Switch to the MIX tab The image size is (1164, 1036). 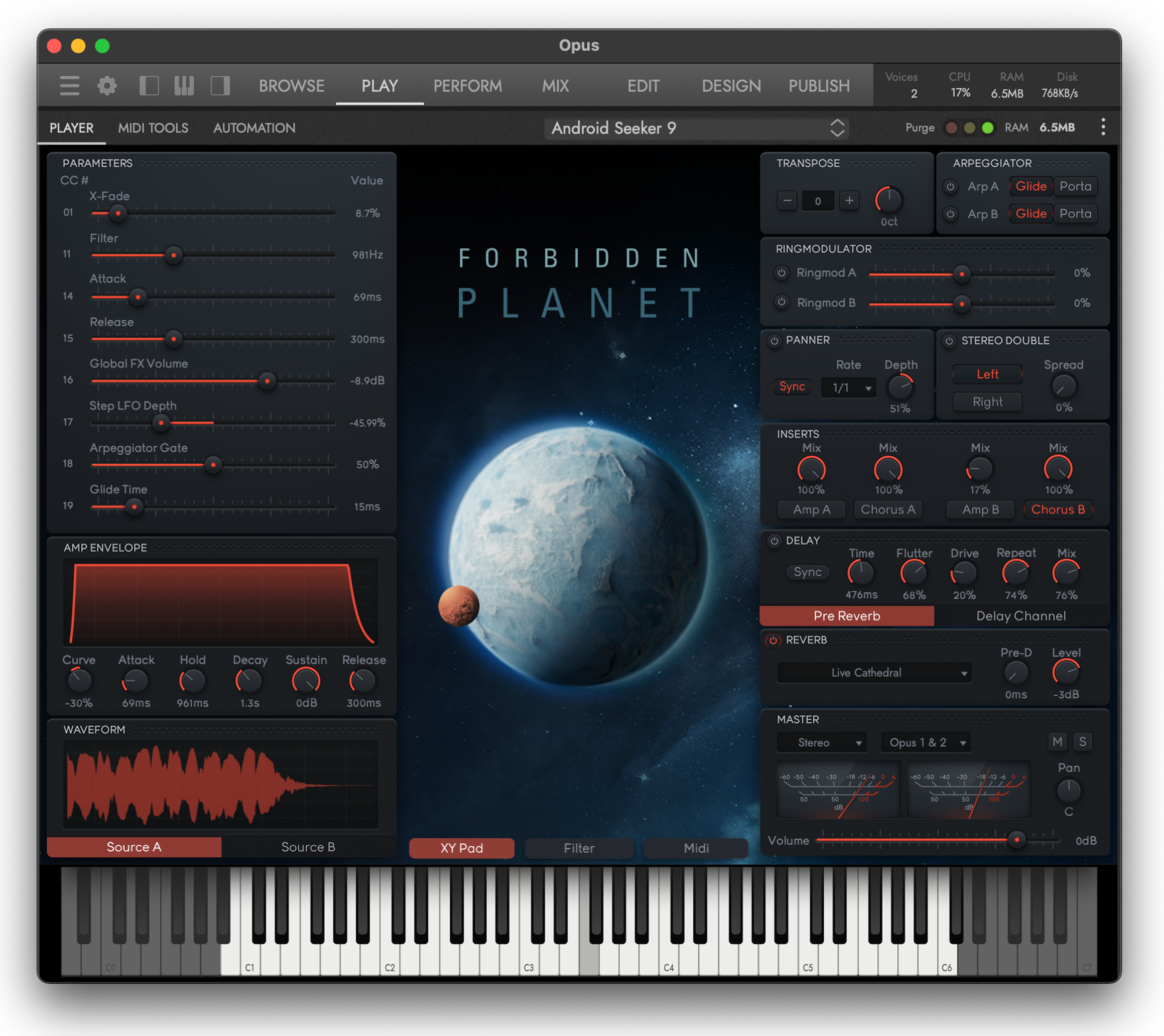click(555, 86)
